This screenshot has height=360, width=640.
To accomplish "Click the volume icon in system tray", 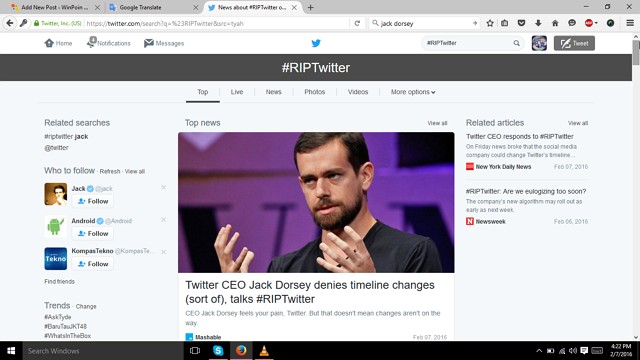I will click(x=573, y=351).
